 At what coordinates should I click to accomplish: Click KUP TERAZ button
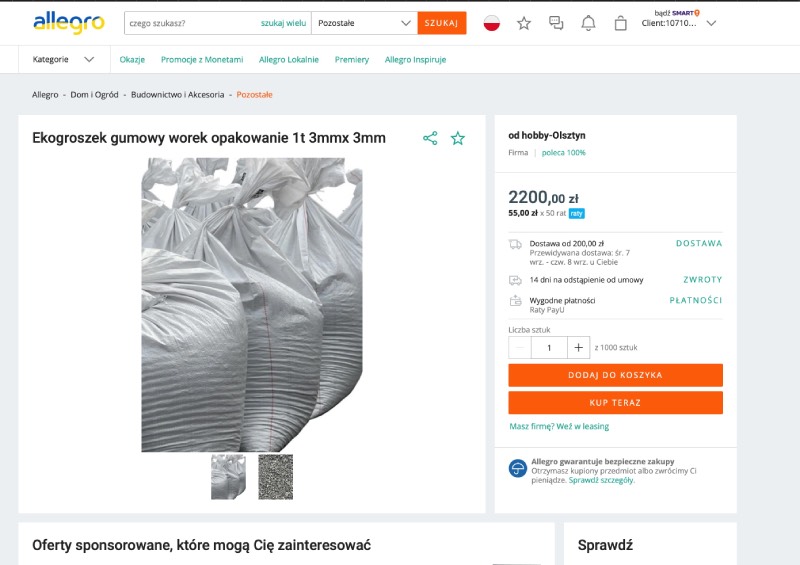[x=615, y=403]
